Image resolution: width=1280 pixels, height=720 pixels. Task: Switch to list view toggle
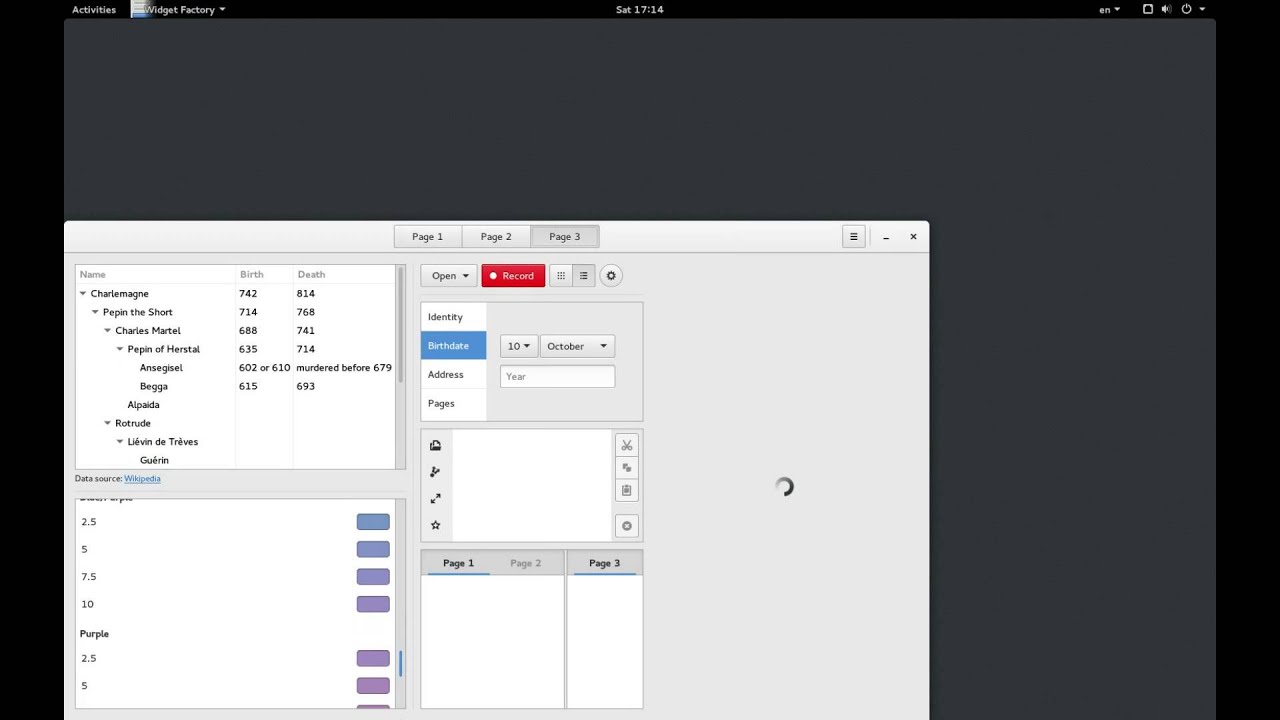(584, 276)
